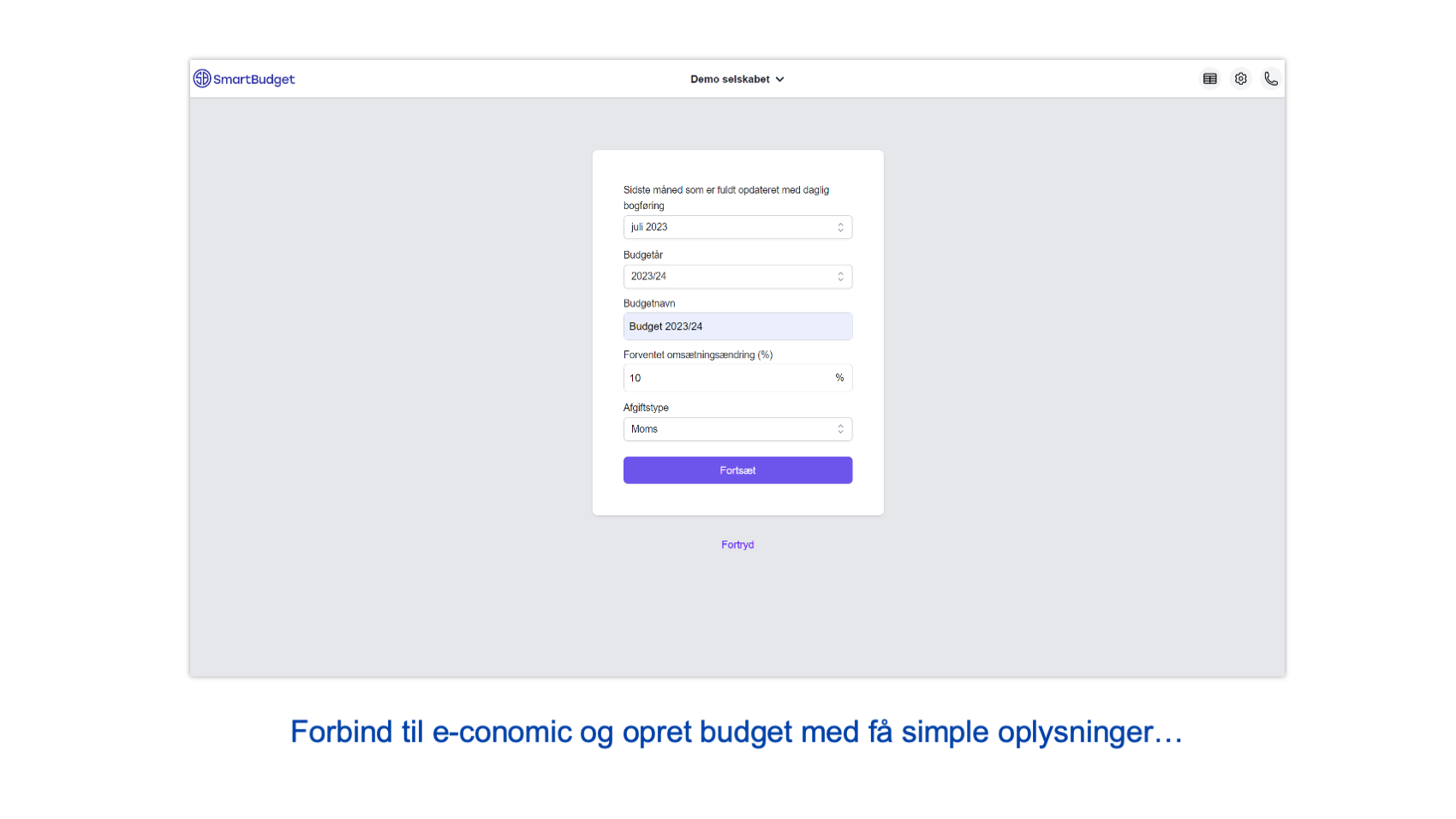
Task: Open the juli 2023 month dropdown
Action: click(x=737, y=227)
